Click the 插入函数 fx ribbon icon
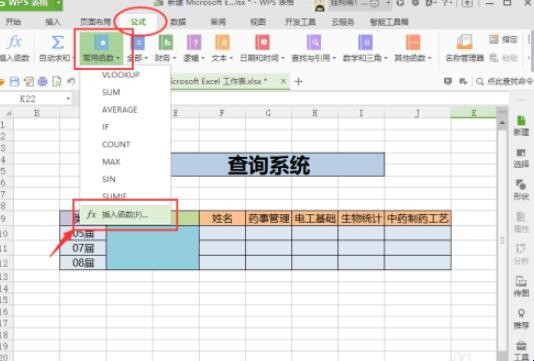The height and width of the screenshot is (361, 534). pyautogui.click(x=14, y=43)
